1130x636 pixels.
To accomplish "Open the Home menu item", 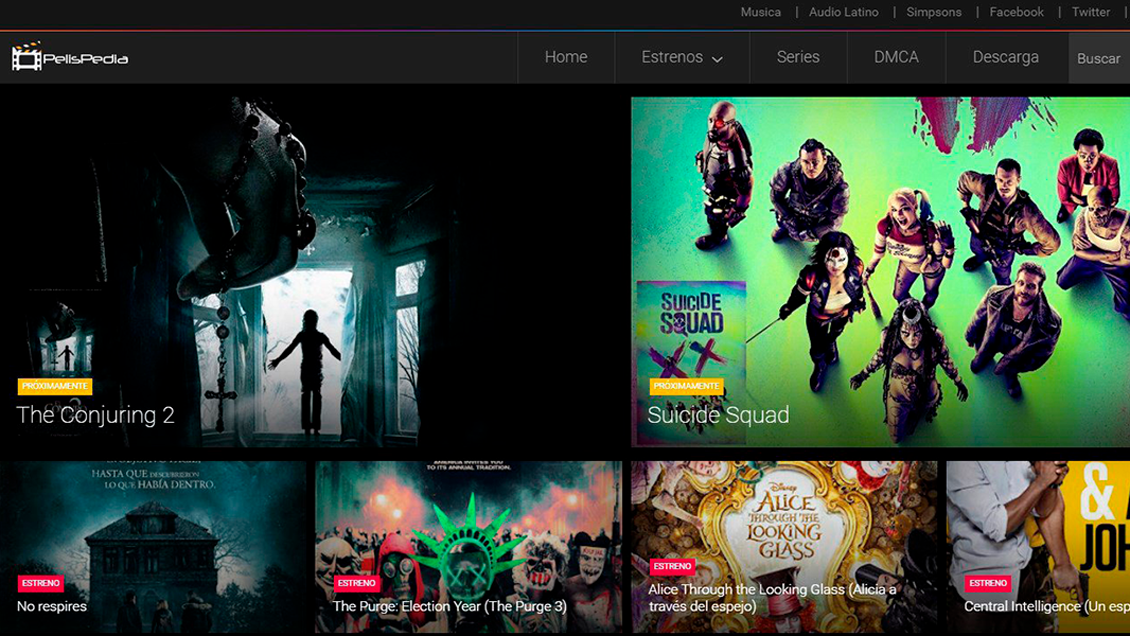I will tap(566, 57).
